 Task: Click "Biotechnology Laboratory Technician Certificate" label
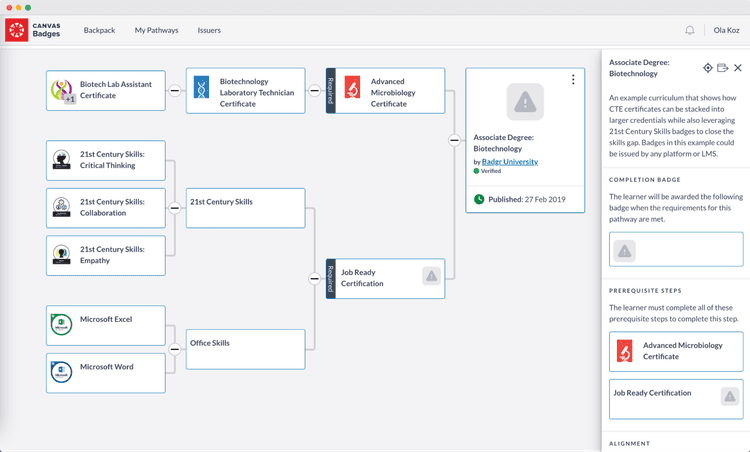coord(257,92)
